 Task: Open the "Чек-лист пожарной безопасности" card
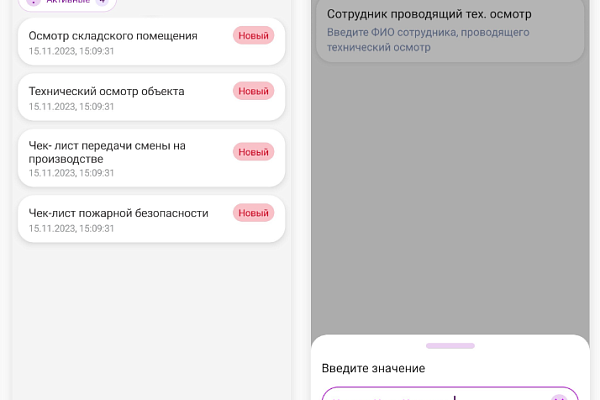coord(151,219)
